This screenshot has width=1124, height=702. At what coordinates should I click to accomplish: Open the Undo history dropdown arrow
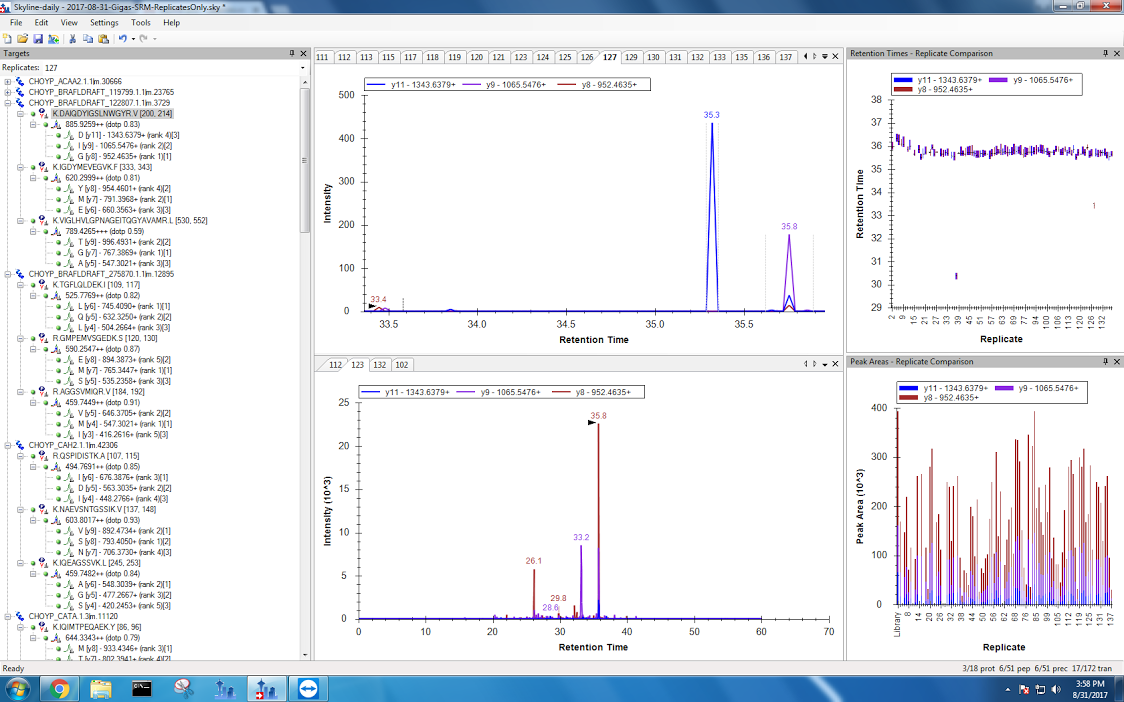[132, 38]
